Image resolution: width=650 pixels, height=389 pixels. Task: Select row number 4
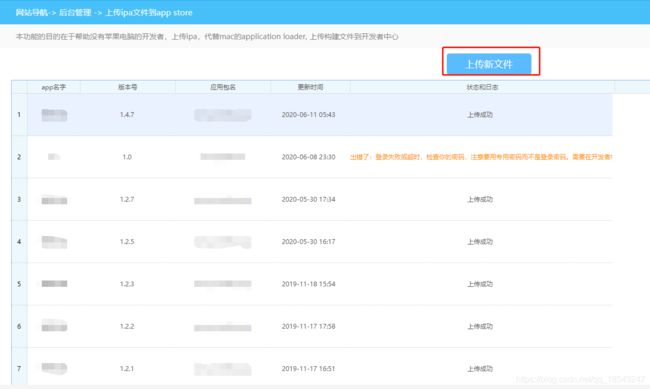click(19, 241)
